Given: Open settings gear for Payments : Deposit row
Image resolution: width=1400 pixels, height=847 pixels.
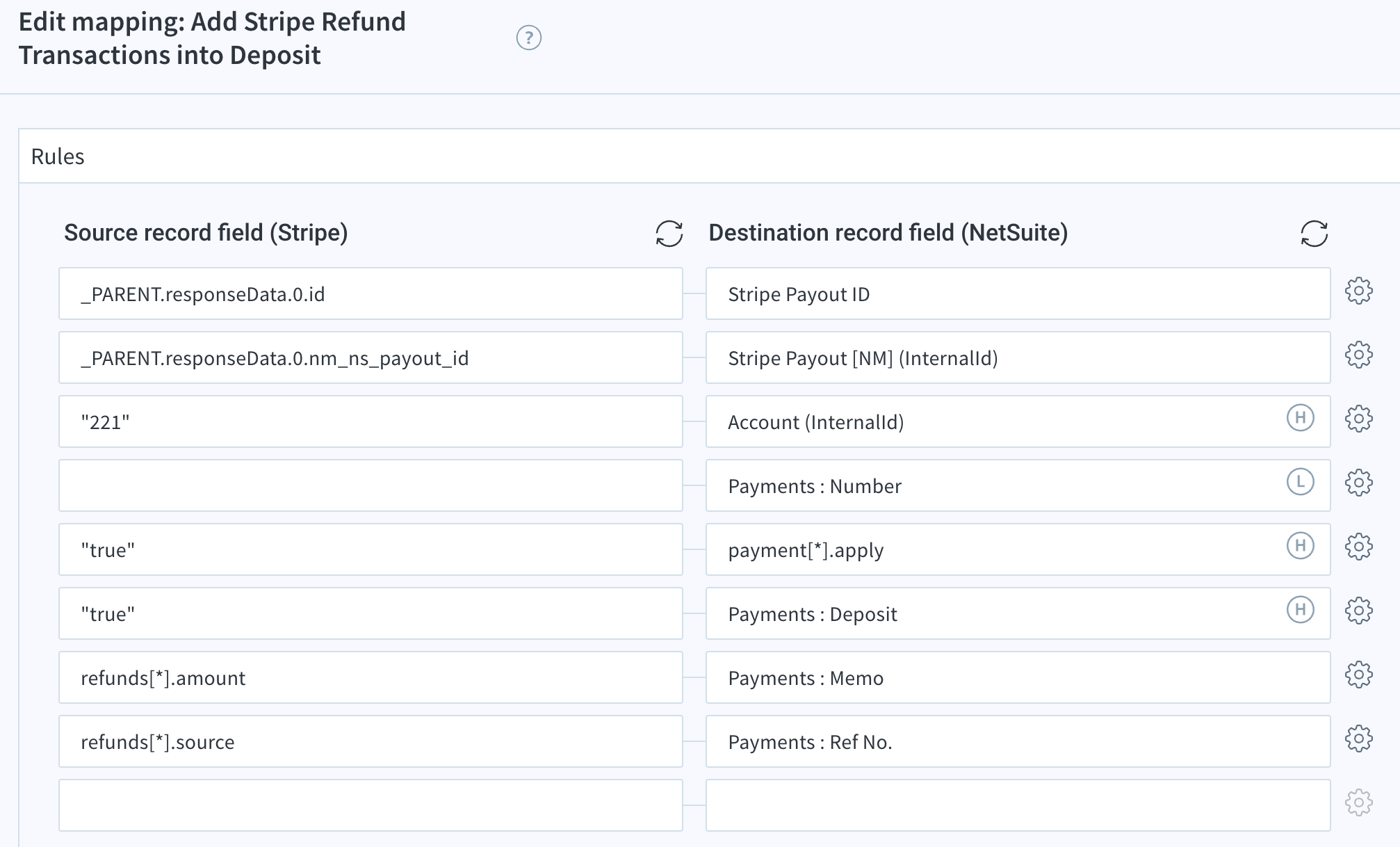Looking at the screenshot, I should point(1358,611).
